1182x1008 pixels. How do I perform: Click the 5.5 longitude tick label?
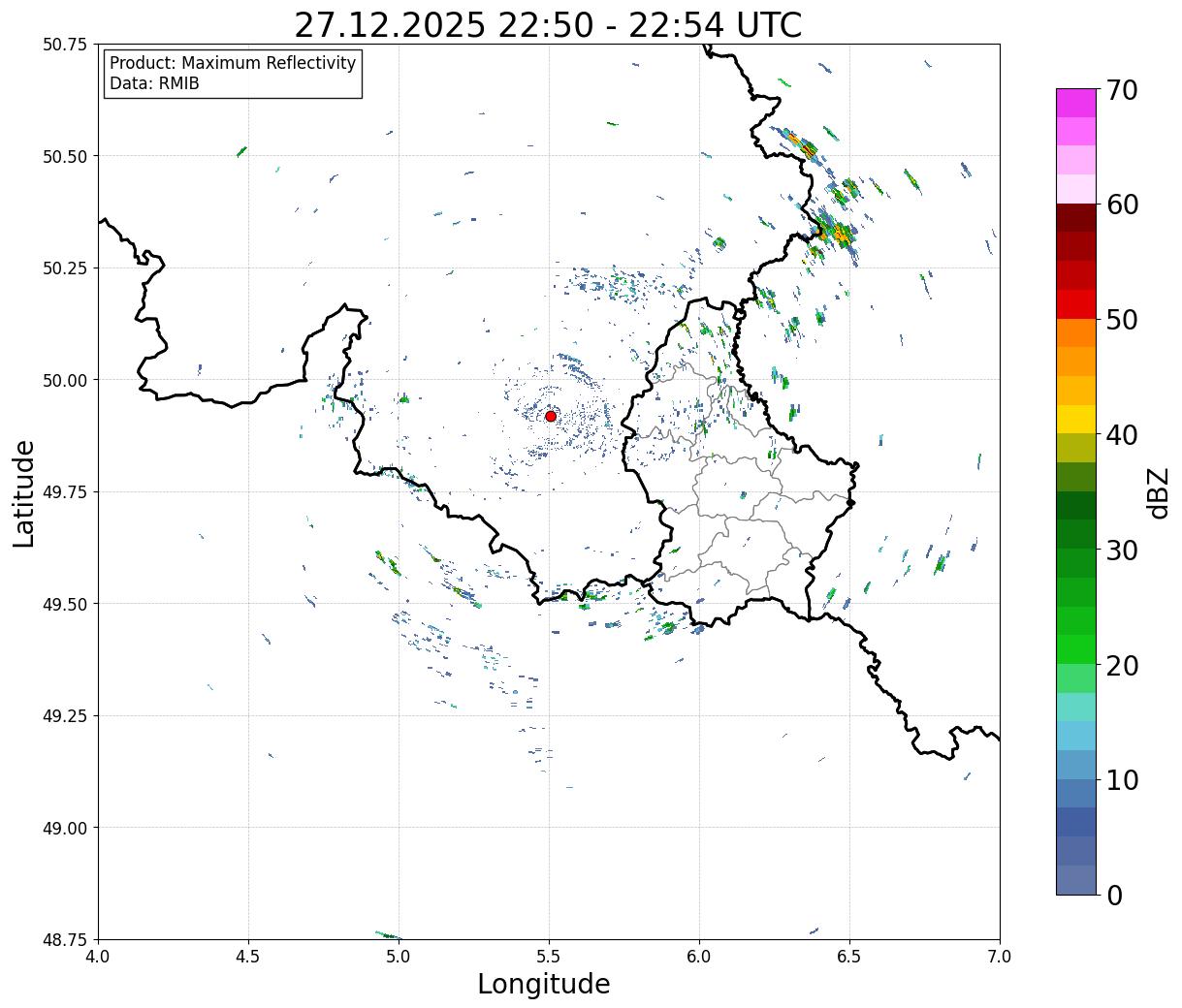(x=549, y=956)
